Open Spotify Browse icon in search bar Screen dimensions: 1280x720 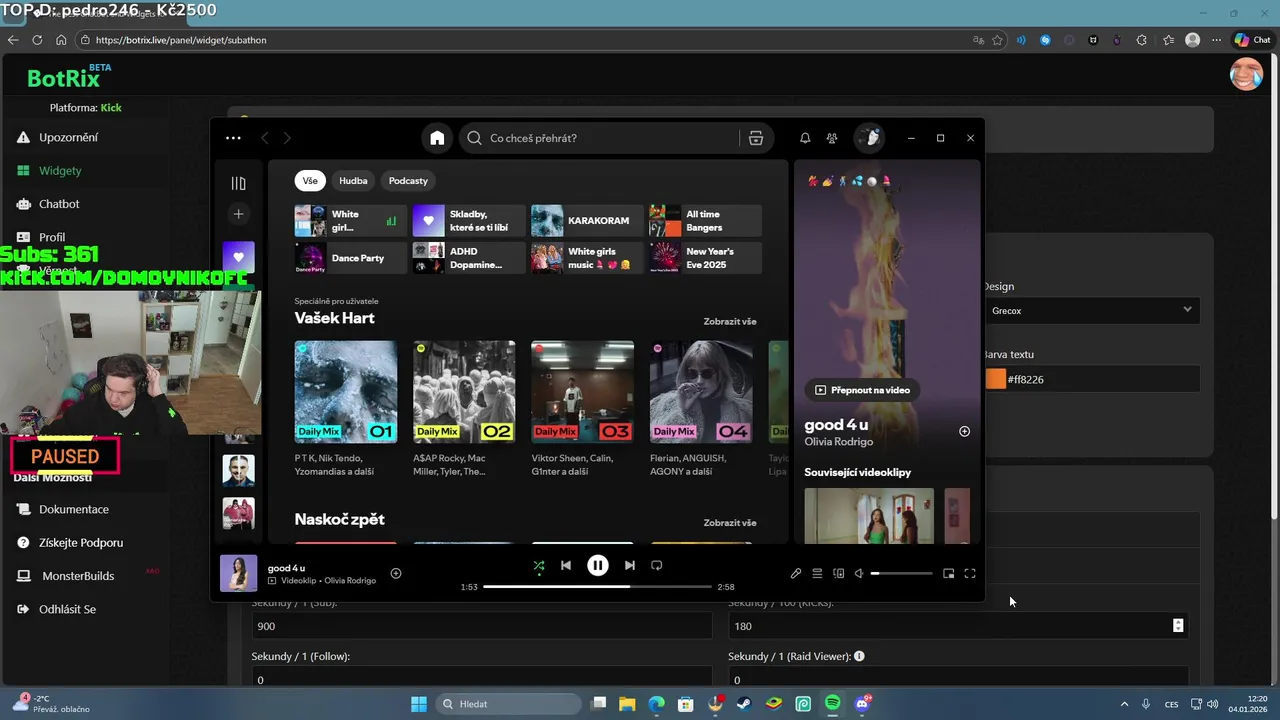[756, 138]
